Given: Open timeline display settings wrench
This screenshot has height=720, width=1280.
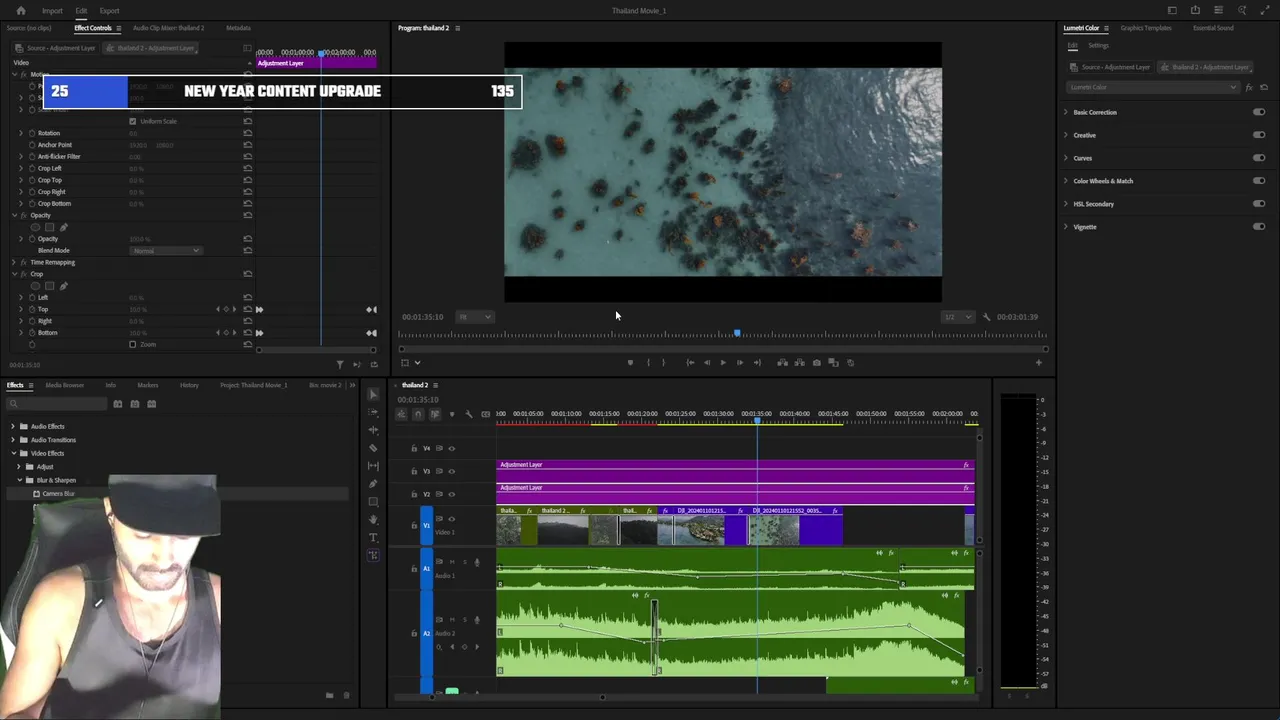Looking at the screenshot, I should tap(468, 414).
